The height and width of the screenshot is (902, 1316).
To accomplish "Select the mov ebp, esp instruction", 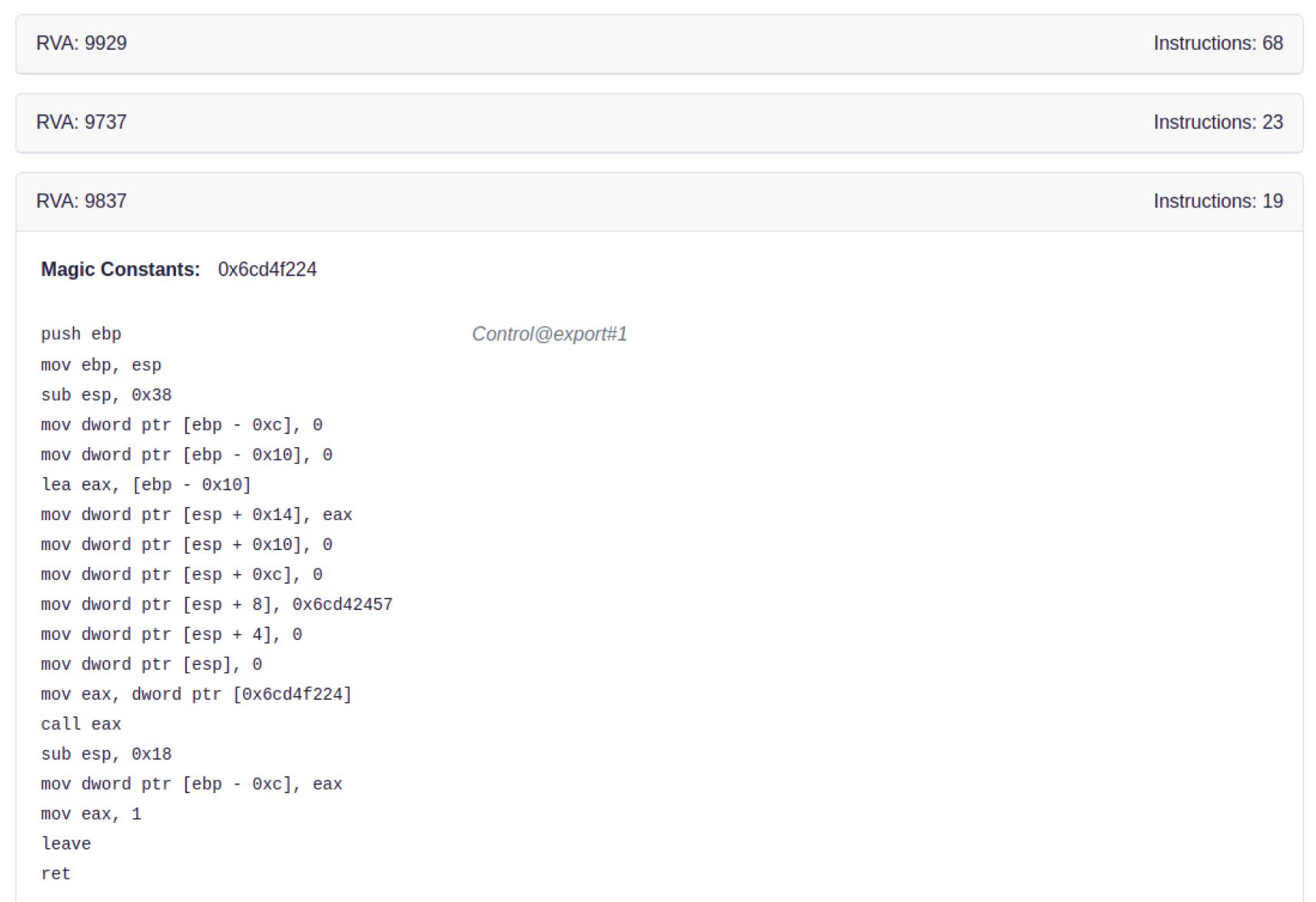I will coord(101,365).
